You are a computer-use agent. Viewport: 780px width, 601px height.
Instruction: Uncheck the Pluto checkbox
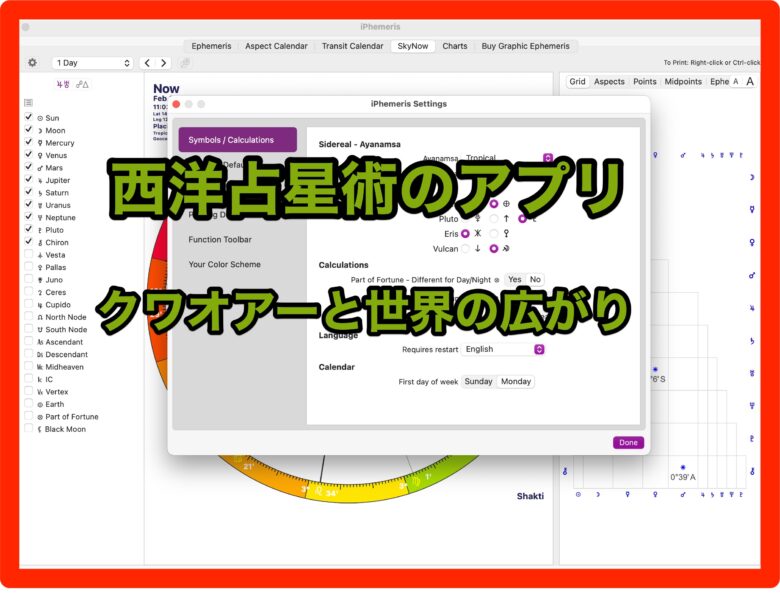click(x=29, y=229)
